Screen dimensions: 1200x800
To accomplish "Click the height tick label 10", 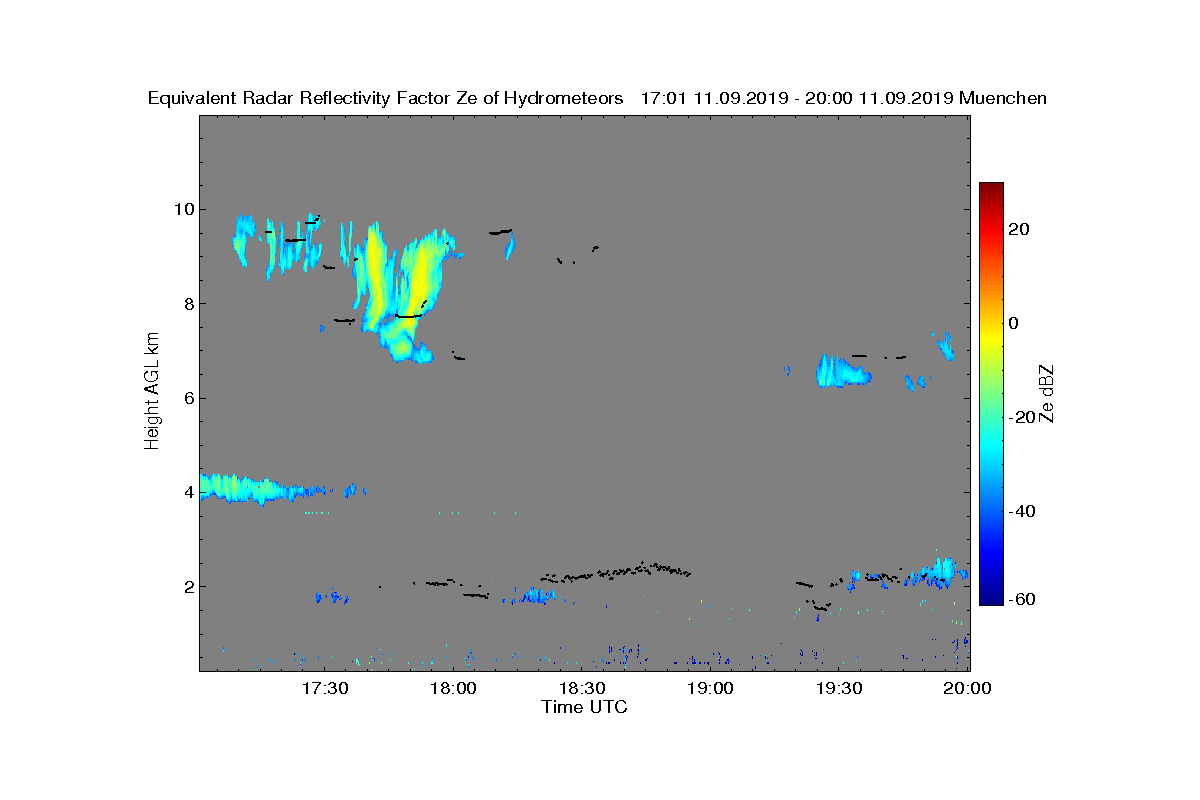I will coord(183,209).
